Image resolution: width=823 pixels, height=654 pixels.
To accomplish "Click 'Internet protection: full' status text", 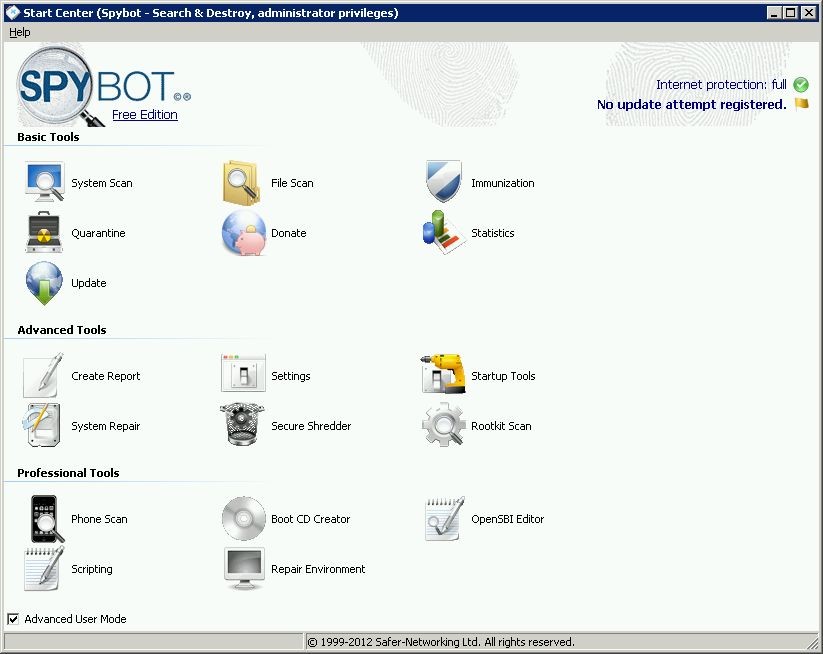I will click(721, 85).
